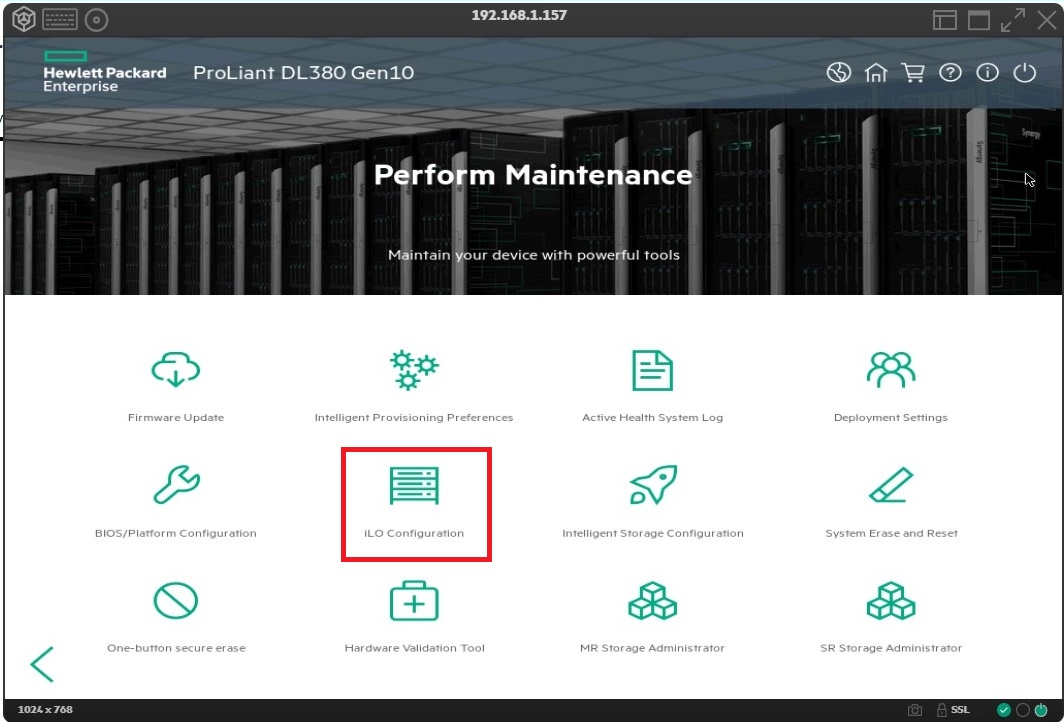Open the remote console virtual keyboard
Viewport: 1064px width, 722px height.
point(59,19)
